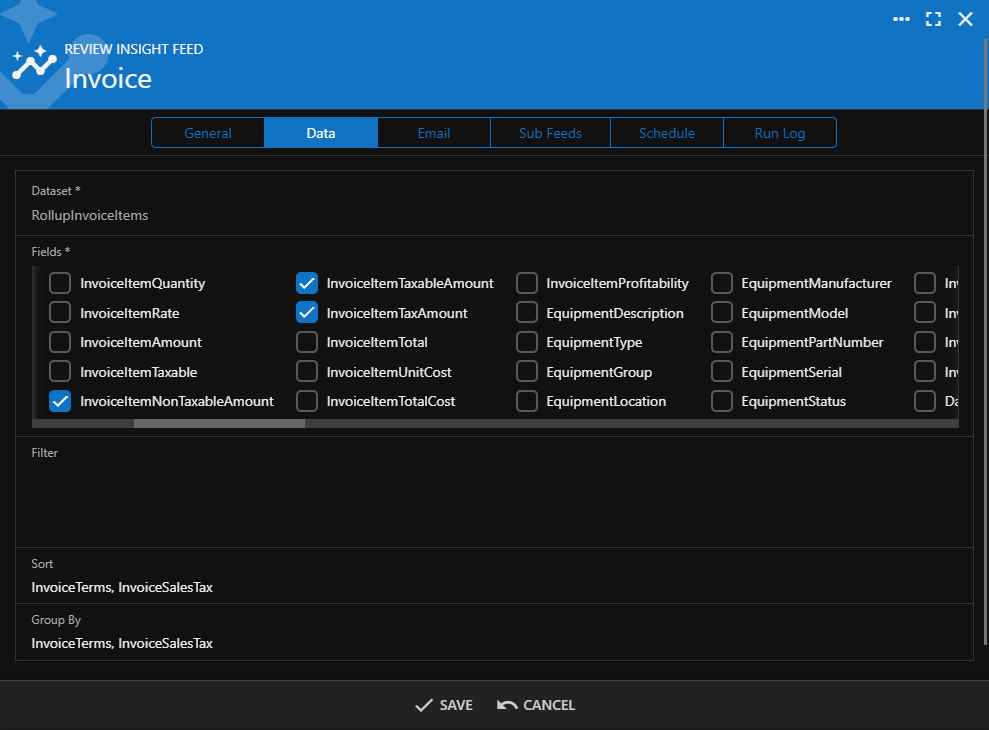
Task: Disable the InvoiceItemTaxAmount checkbox
Action: (x=307, y=312)
